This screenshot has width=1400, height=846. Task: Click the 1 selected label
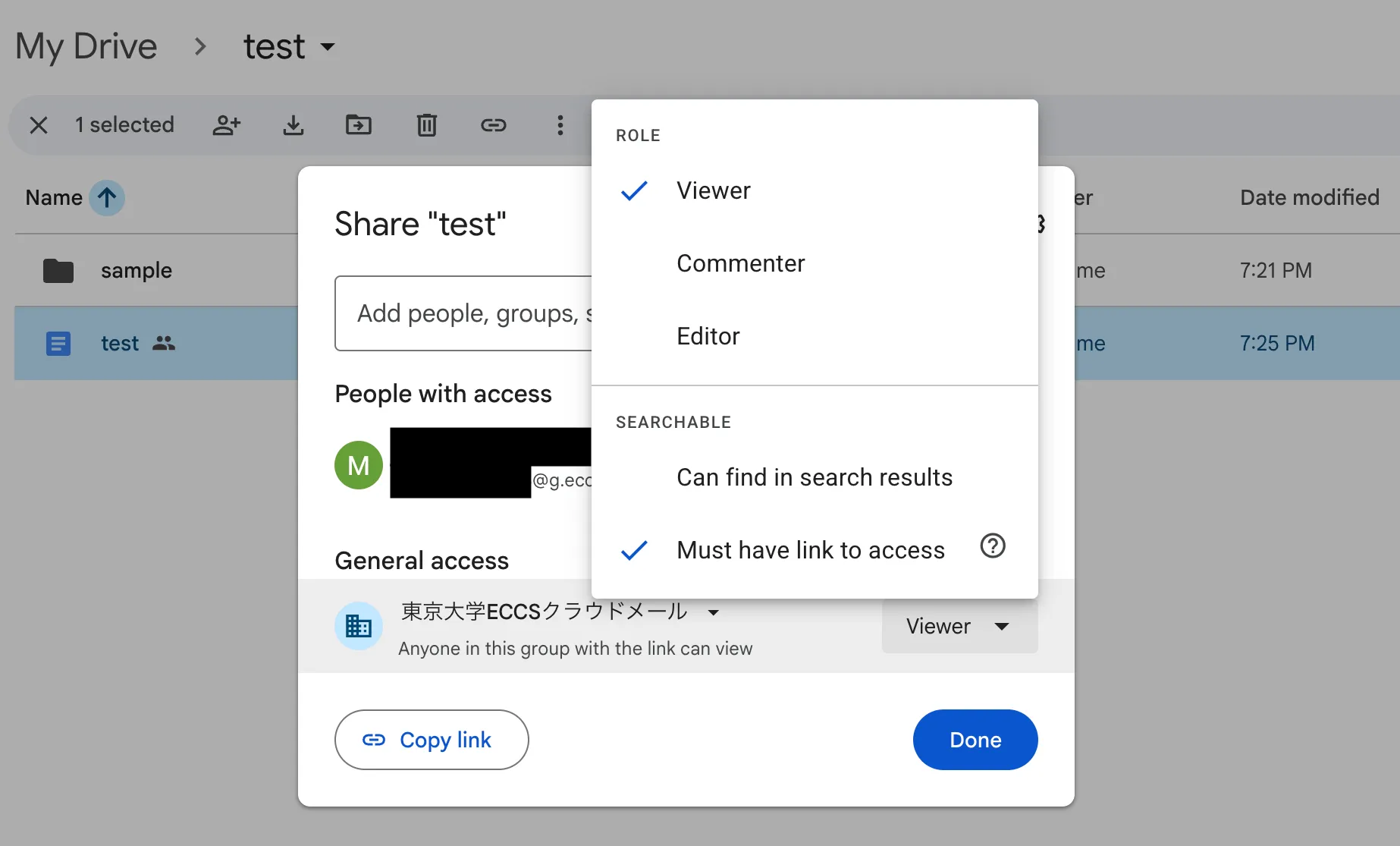point(124,125)
